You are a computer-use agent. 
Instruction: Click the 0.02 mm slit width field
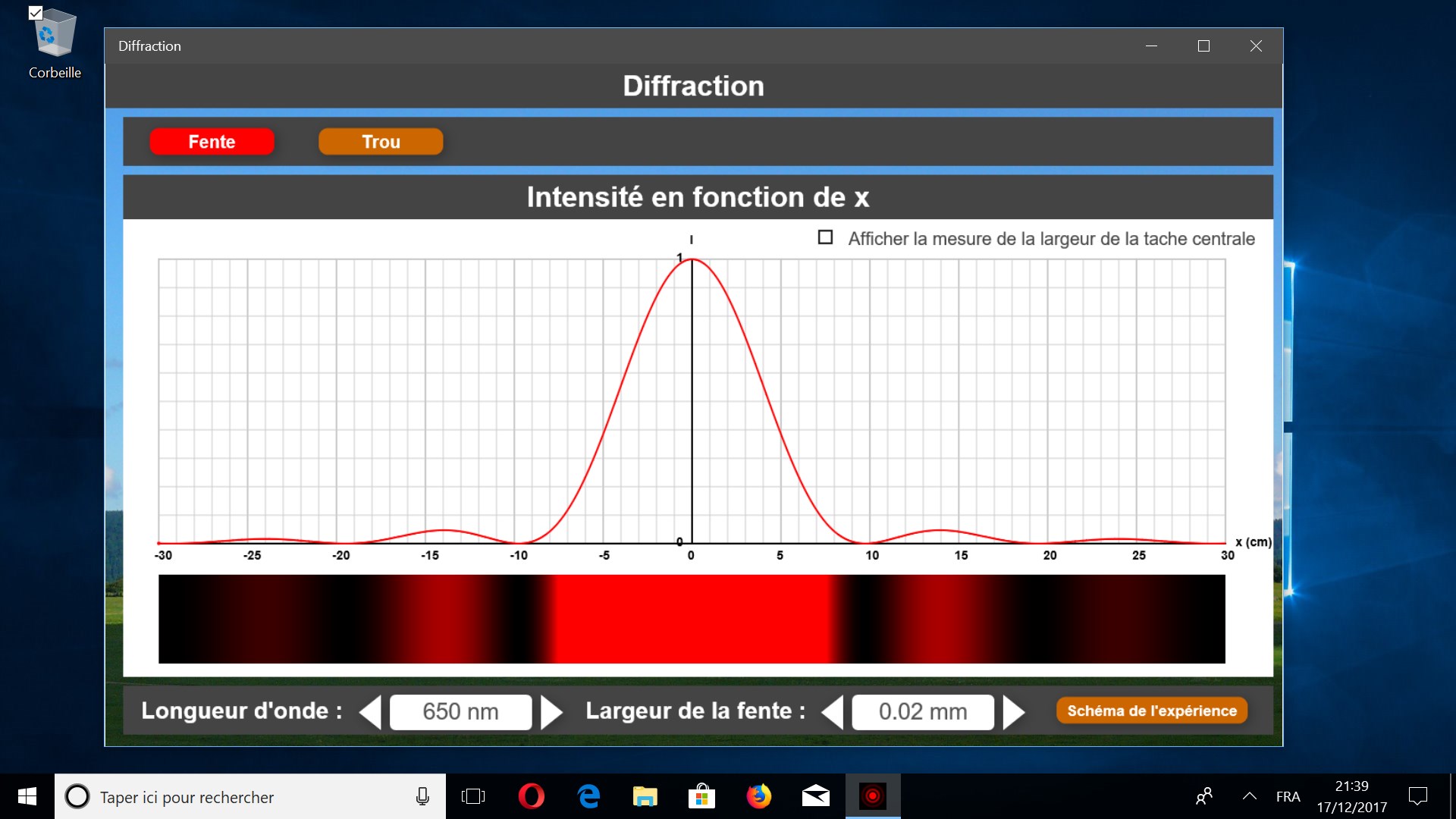[922, 712]
